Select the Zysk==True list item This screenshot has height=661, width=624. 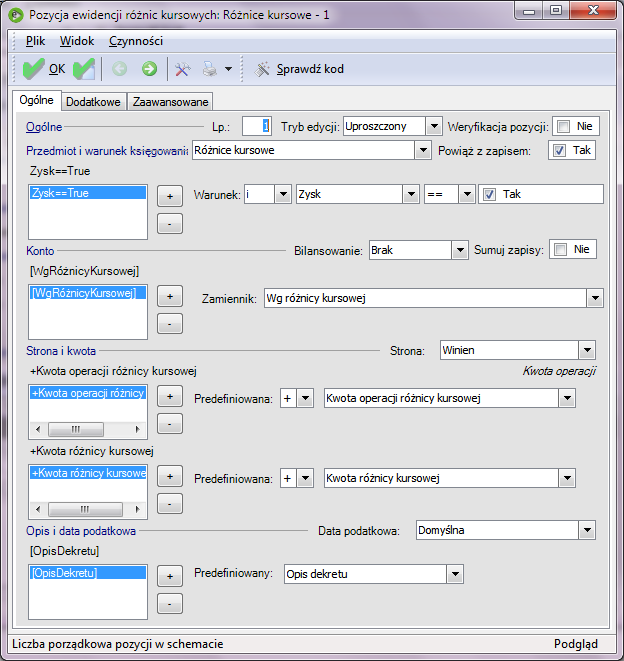click(x=88, y=193)
